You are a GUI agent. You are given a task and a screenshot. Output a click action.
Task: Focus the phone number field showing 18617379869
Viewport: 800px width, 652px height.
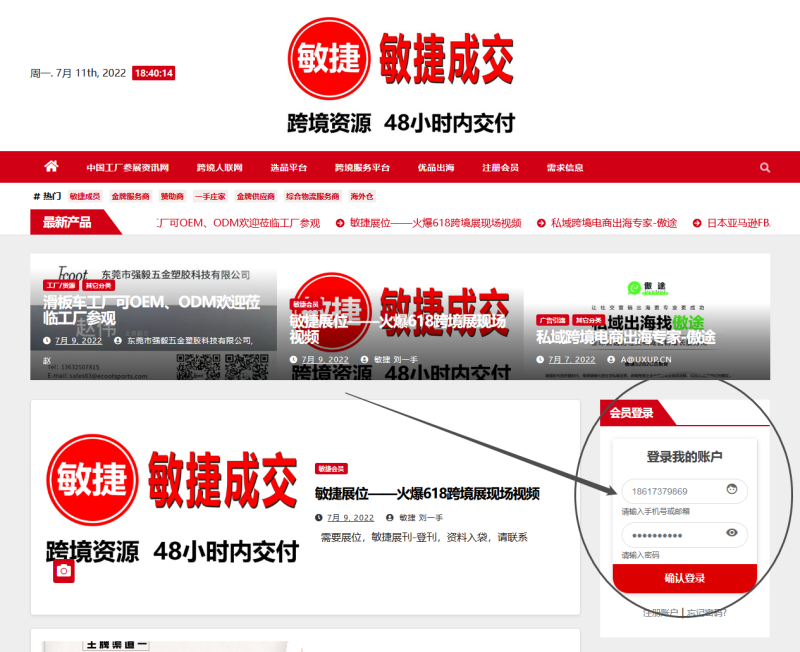[x=685, y=491]
